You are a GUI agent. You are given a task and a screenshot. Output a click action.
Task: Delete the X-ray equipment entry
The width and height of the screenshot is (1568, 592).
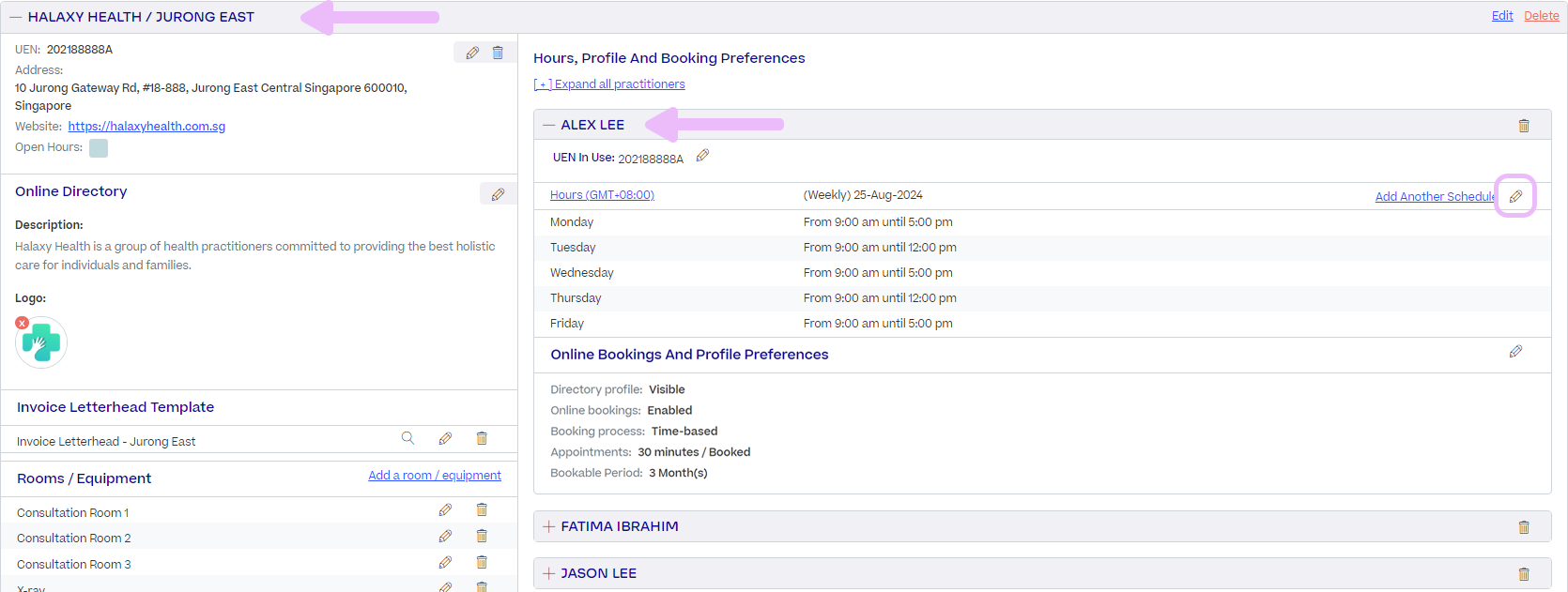482,587
